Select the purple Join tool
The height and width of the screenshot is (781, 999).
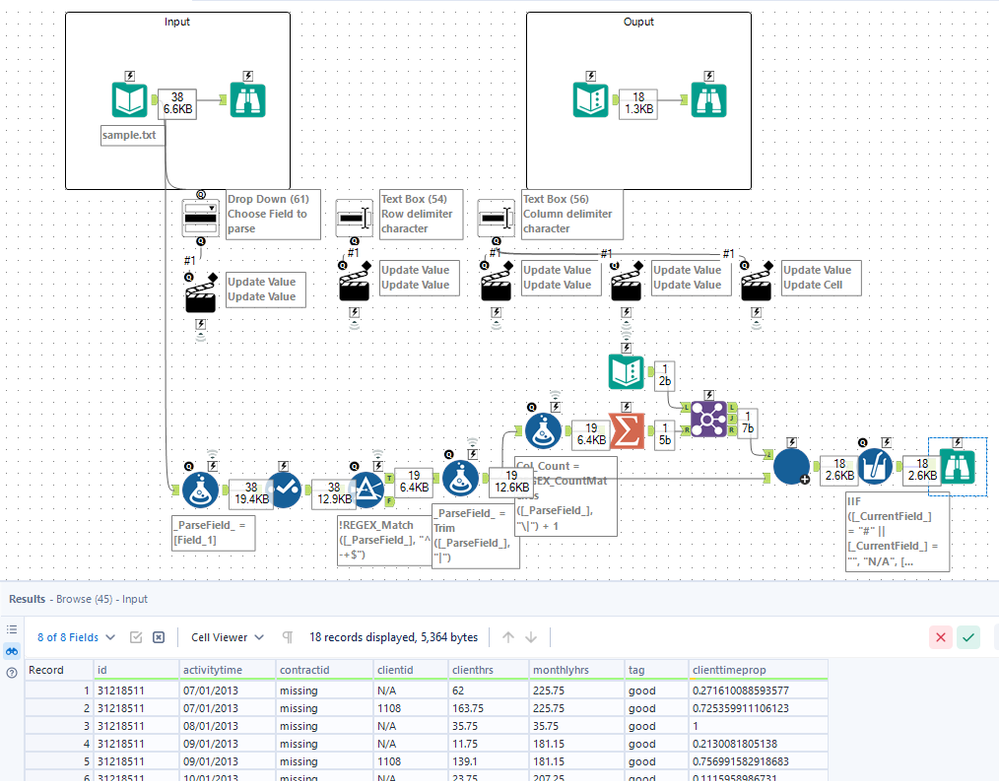pyautogui.click(x=708, y=419)
